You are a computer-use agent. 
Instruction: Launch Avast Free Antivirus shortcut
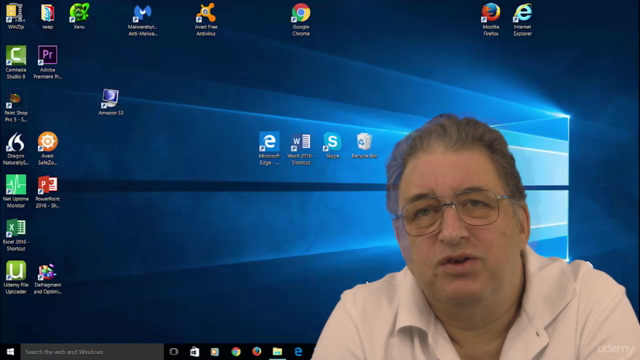[206, 20]
